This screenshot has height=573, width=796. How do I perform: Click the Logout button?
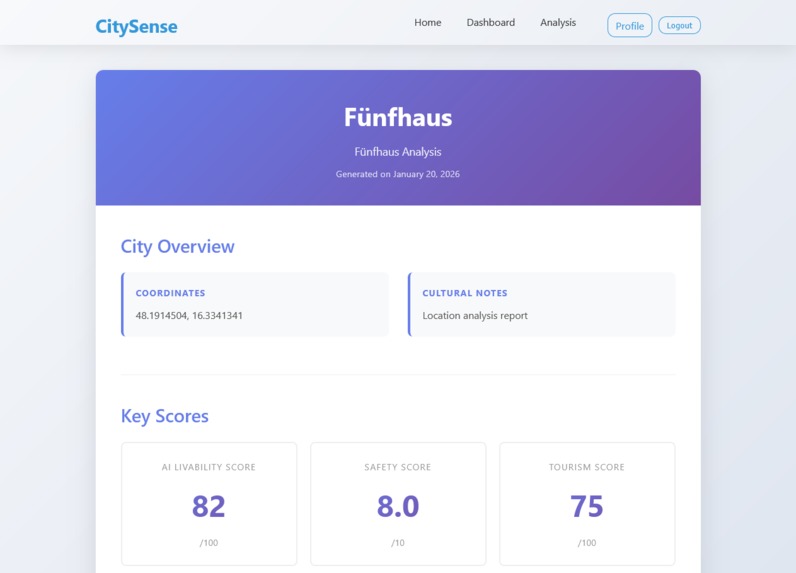679,25
